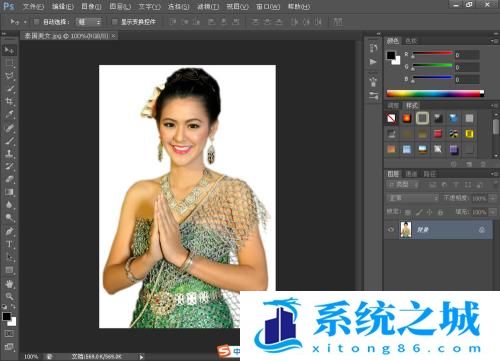Viewport: 500px width, 361px height.
Task: Toggle lock position in the Layers panel
Action: 430,212
